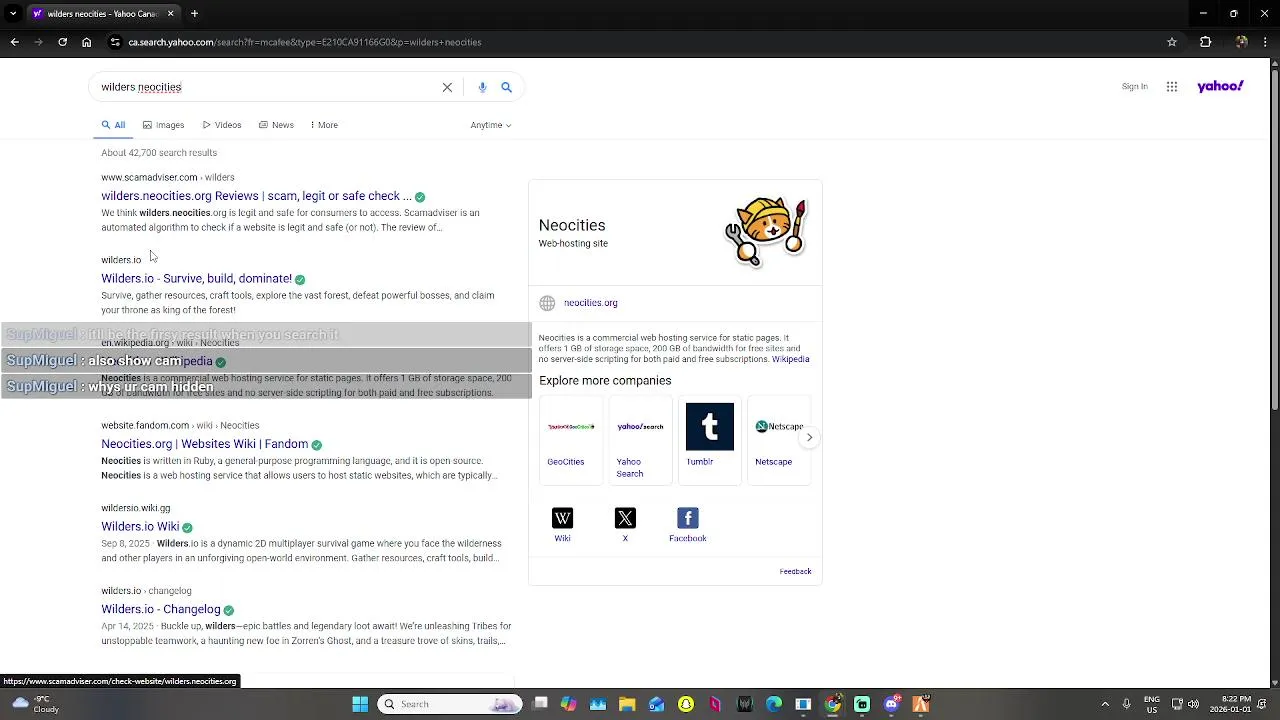Open Outlook from the taskbar
The image size is (1280, 720).
(656, 704)
